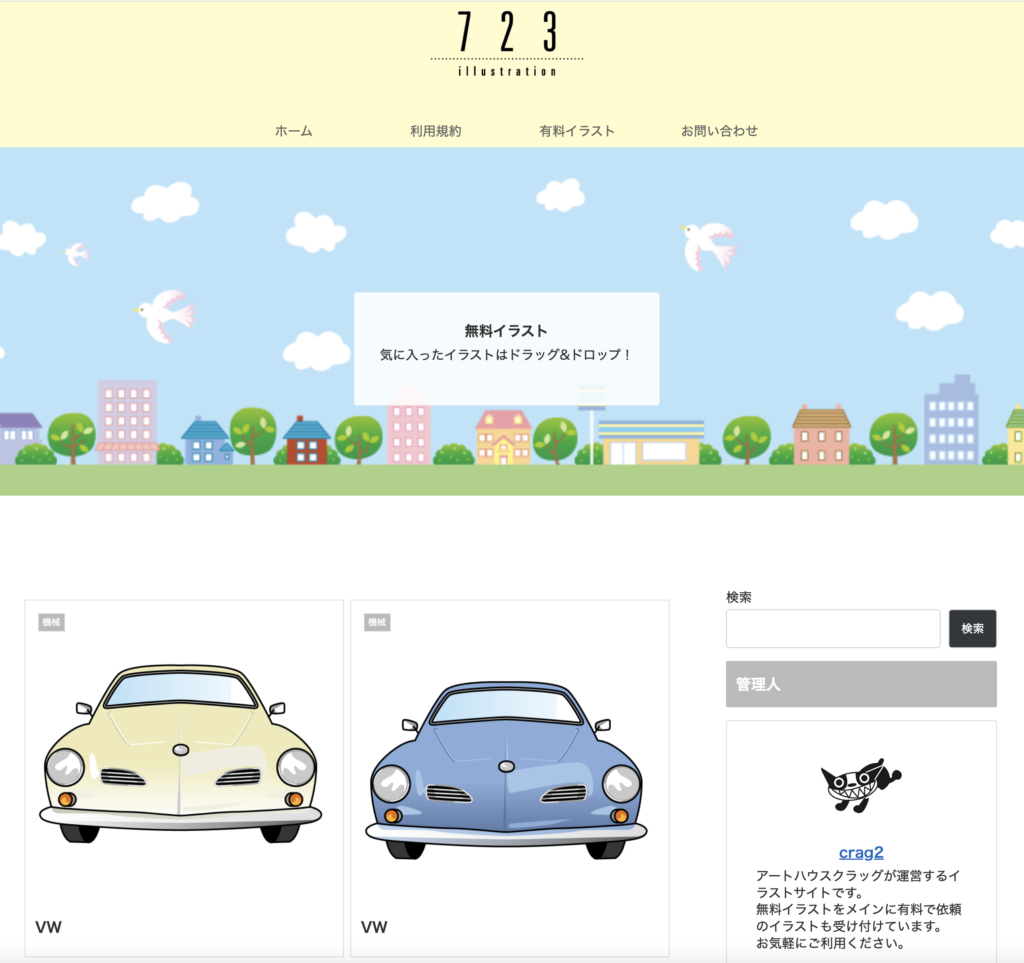The image size is (1024, 963).
Task: Click the 機械 tag on cream car card
Action: 52,622
